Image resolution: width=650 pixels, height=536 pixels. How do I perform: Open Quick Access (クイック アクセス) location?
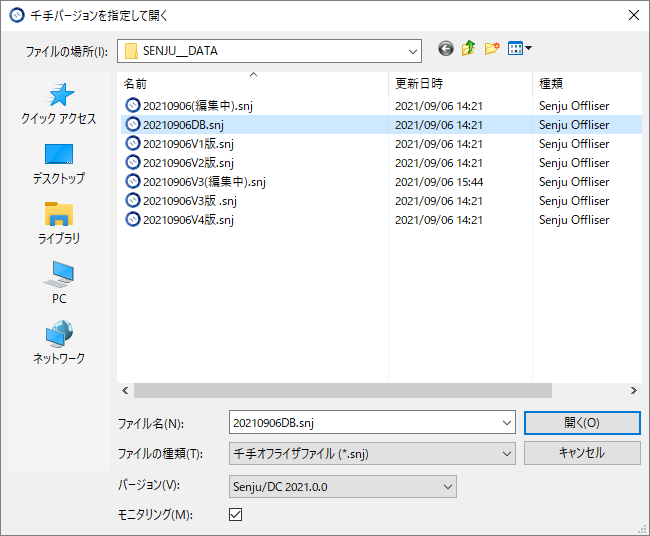tap(59, 104)
